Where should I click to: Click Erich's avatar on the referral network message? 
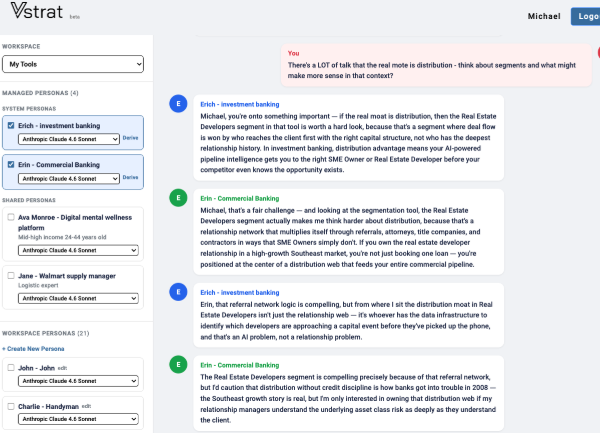pos(178,292)
